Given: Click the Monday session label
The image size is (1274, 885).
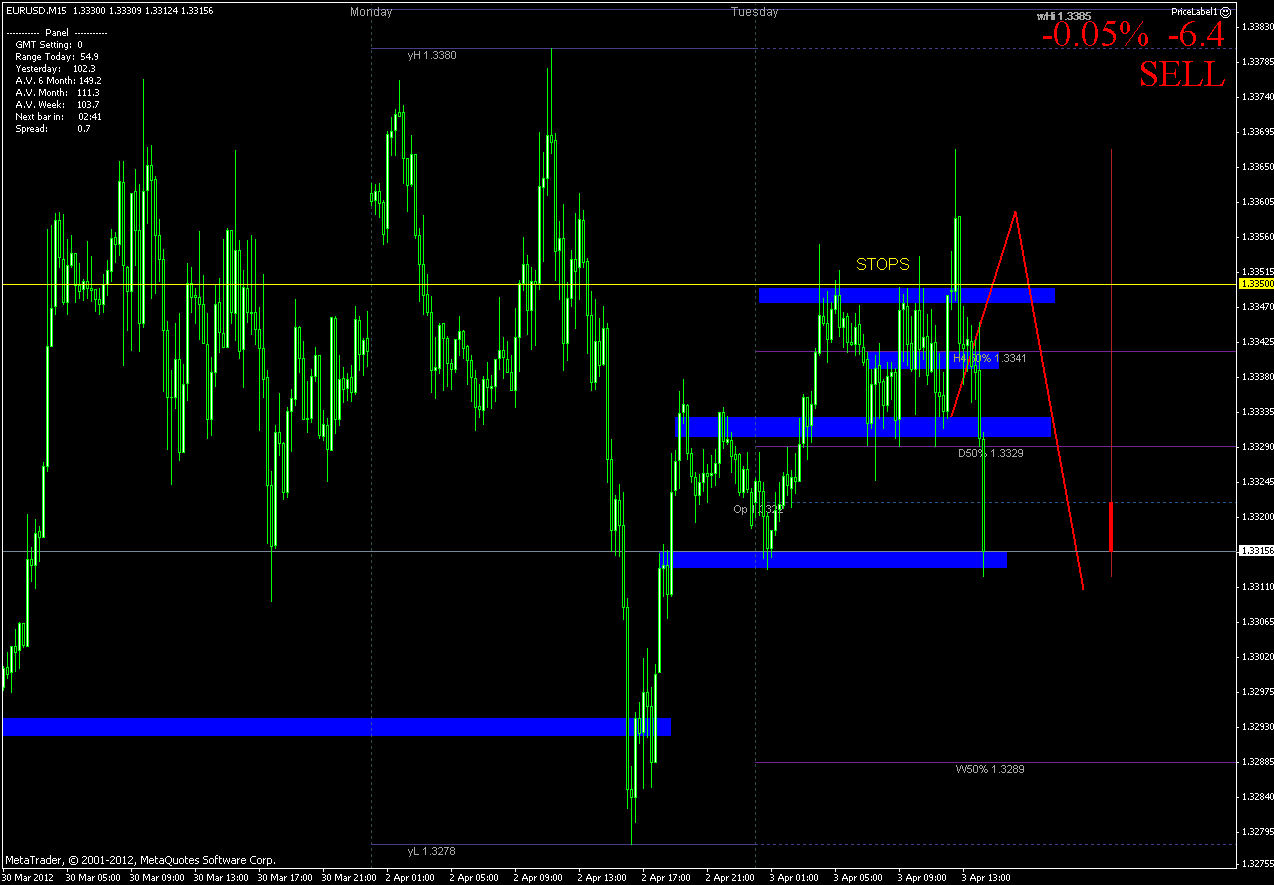Looking at the screenshot, I should [371, 12].
